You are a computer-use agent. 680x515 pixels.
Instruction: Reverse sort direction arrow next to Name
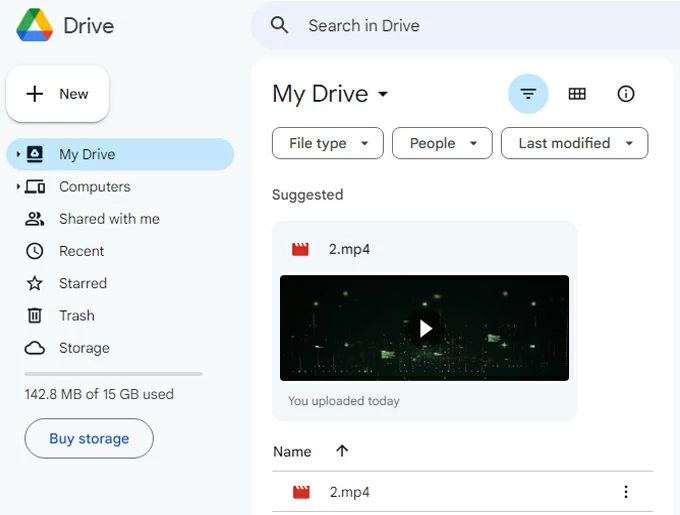[342, 451]
